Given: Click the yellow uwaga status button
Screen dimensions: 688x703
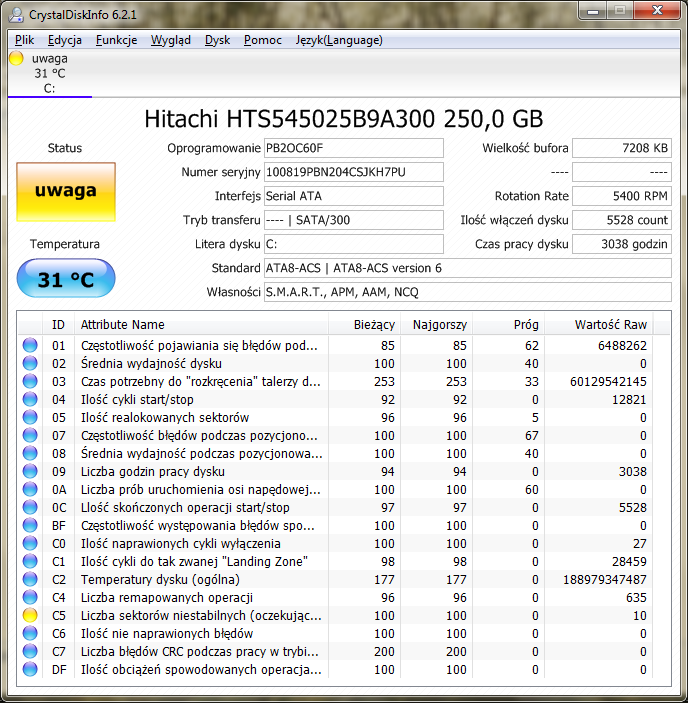Looking at the screenshot, I should (66, 192).
